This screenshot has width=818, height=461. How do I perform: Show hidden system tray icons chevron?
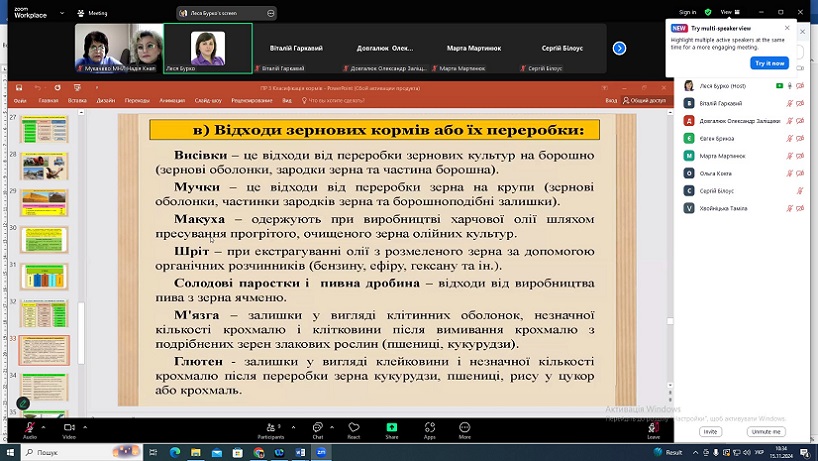click(695, 452)
